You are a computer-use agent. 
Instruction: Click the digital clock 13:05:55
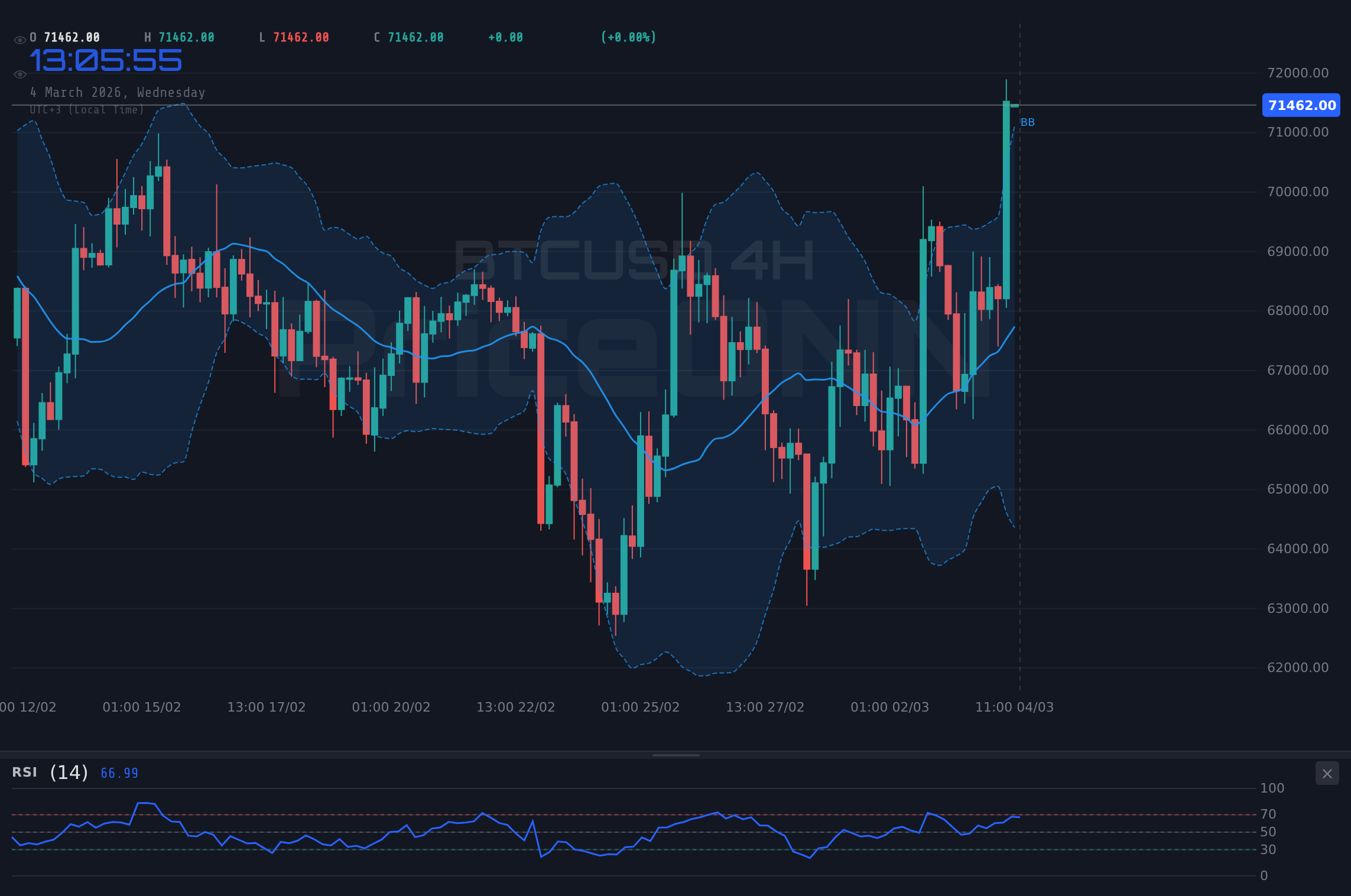(106, 59)
